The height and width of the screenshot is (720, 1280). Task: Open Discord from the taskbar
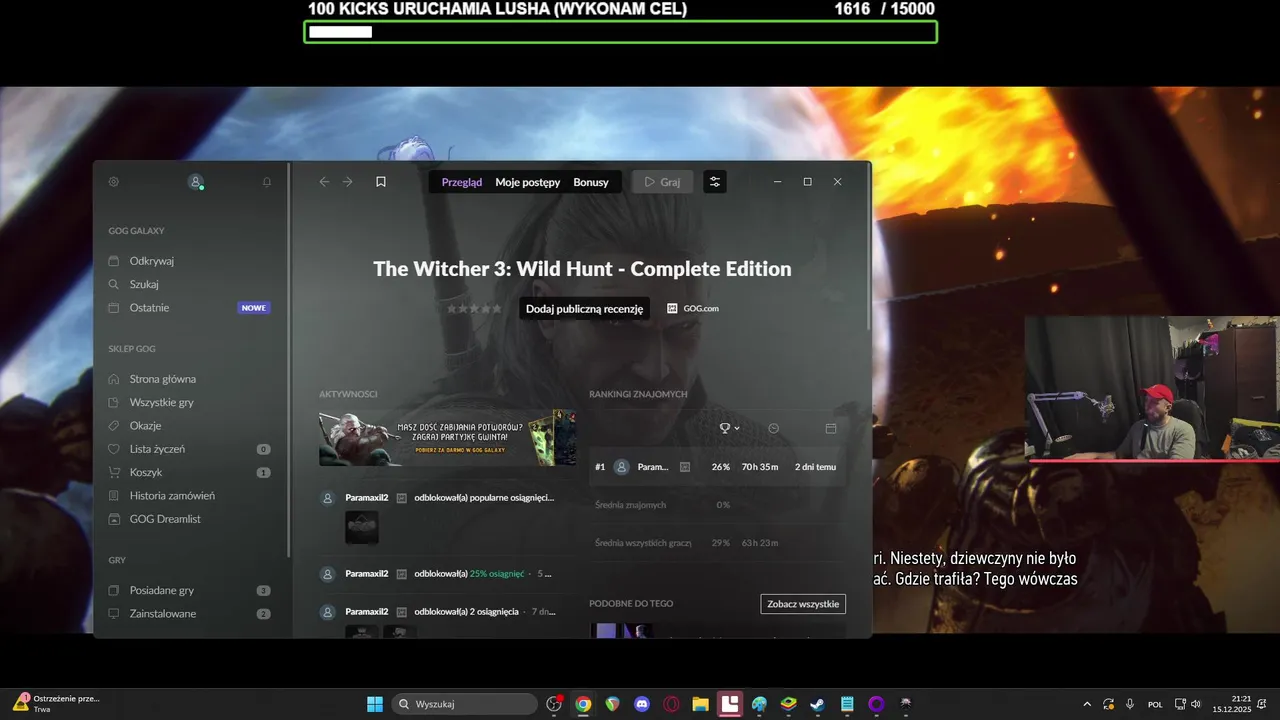point(642,704)
